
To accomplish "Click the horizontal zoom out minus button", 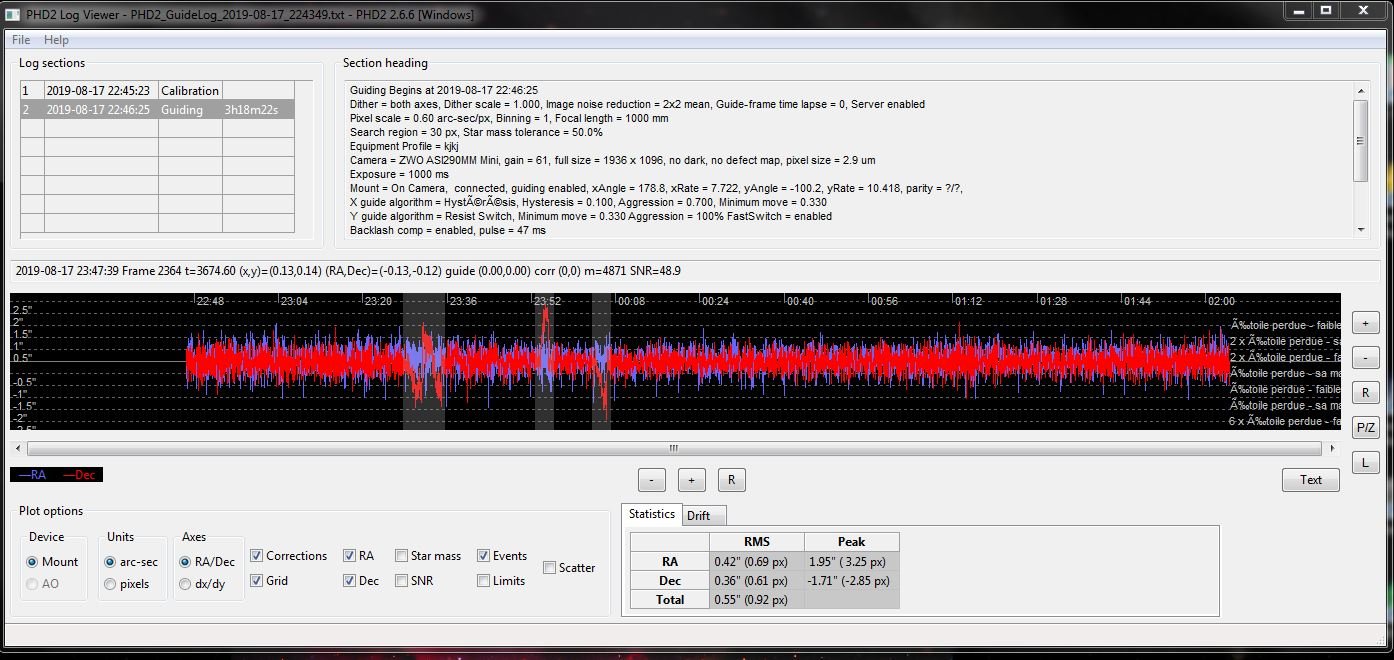I will (x=651, y=480).
